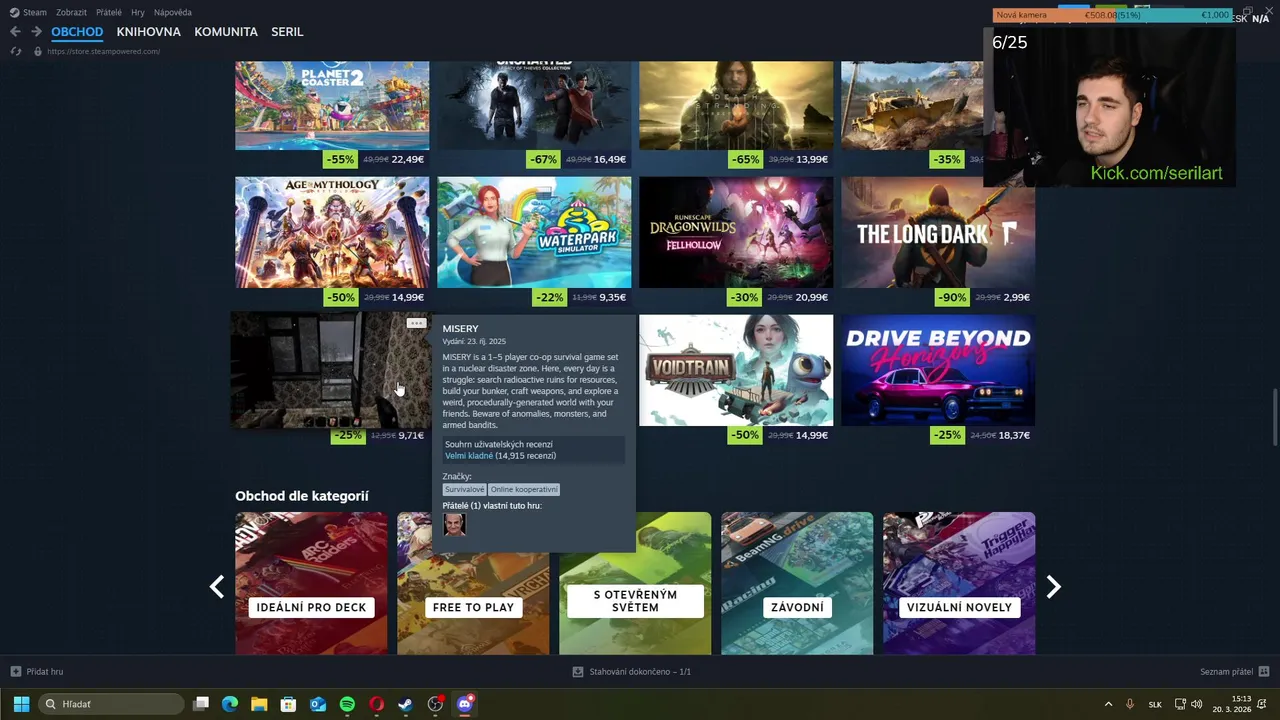Image resolution: width=1280 pixels, height=720 pixels.
Task: Click Přidat hru to add a game
Action: pos(37,672)
